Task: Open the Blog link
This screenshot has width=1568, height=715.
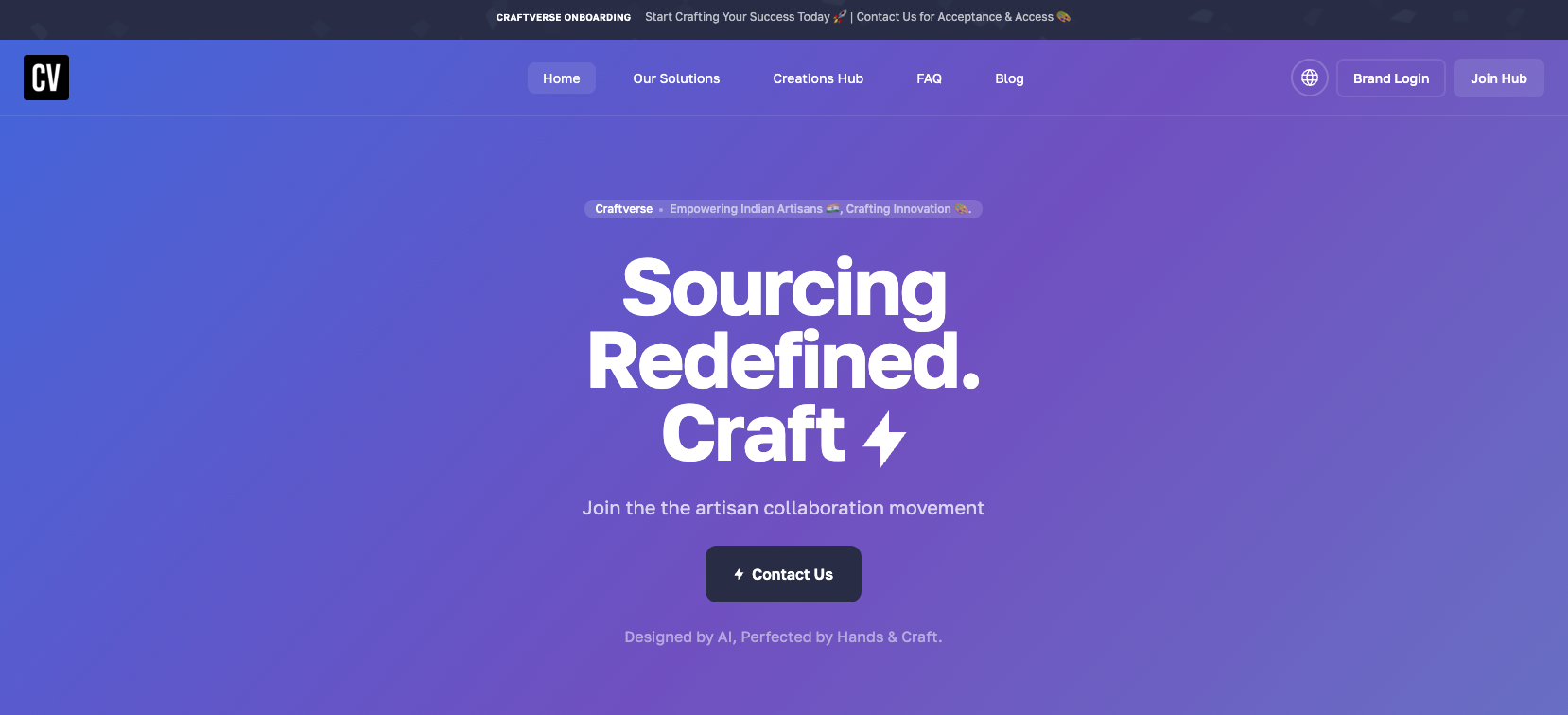Action: 1009,78
